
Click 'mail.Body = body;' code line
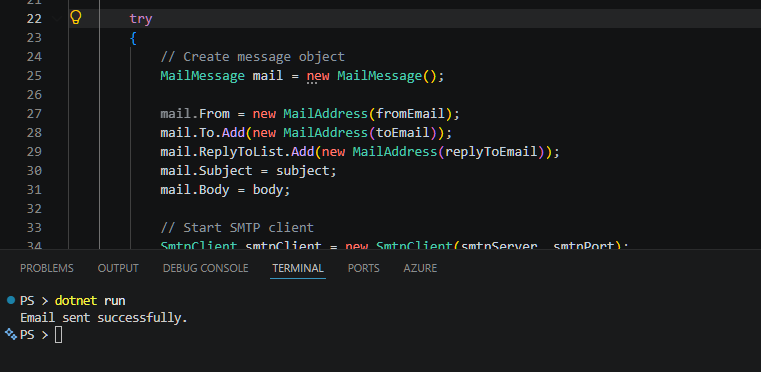[x=225, y=190]
